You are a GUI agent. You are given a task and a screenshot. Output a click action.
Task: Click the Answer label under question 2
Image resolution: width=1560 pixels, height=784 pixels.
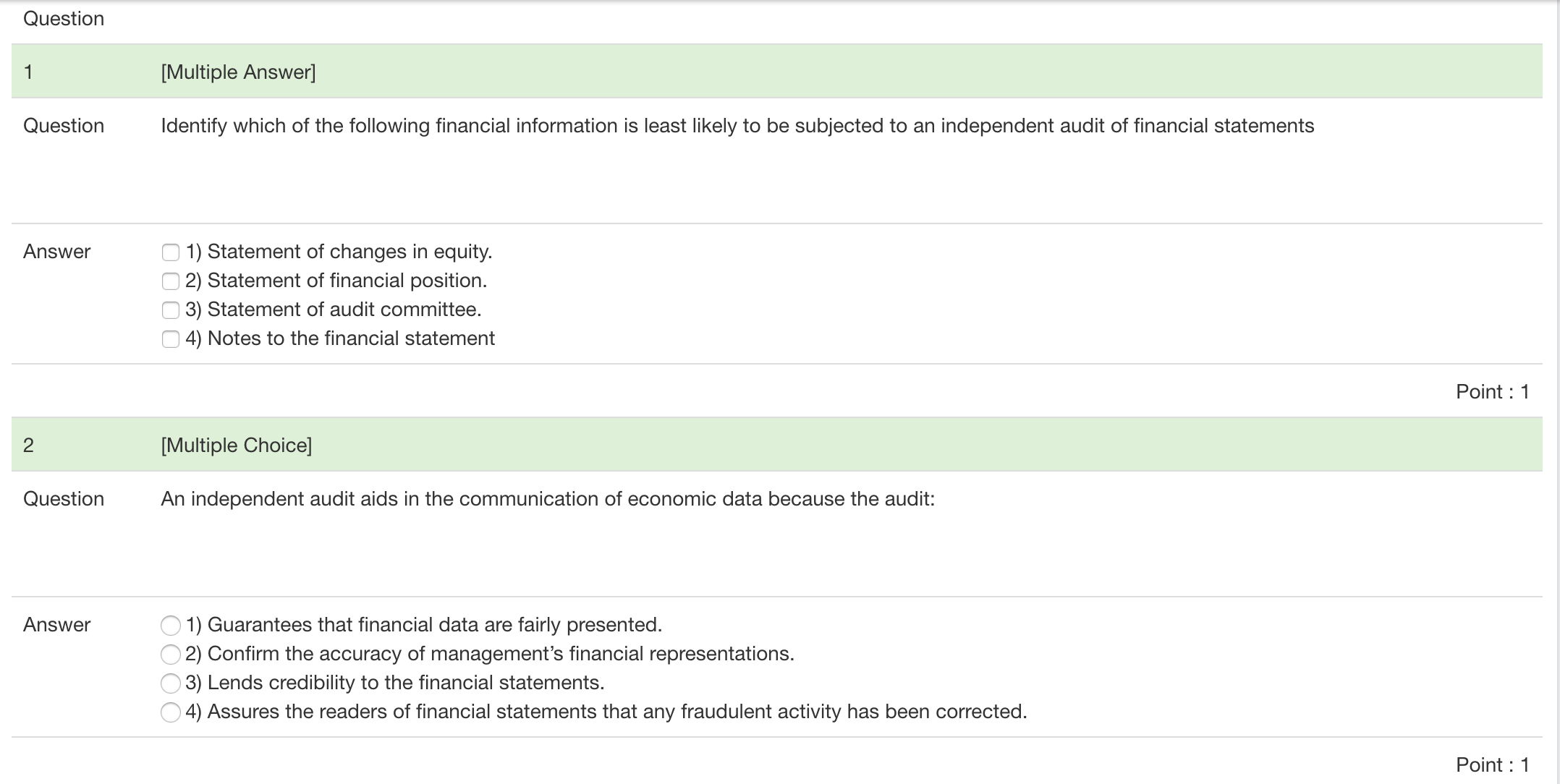click(x=56, y=625)
